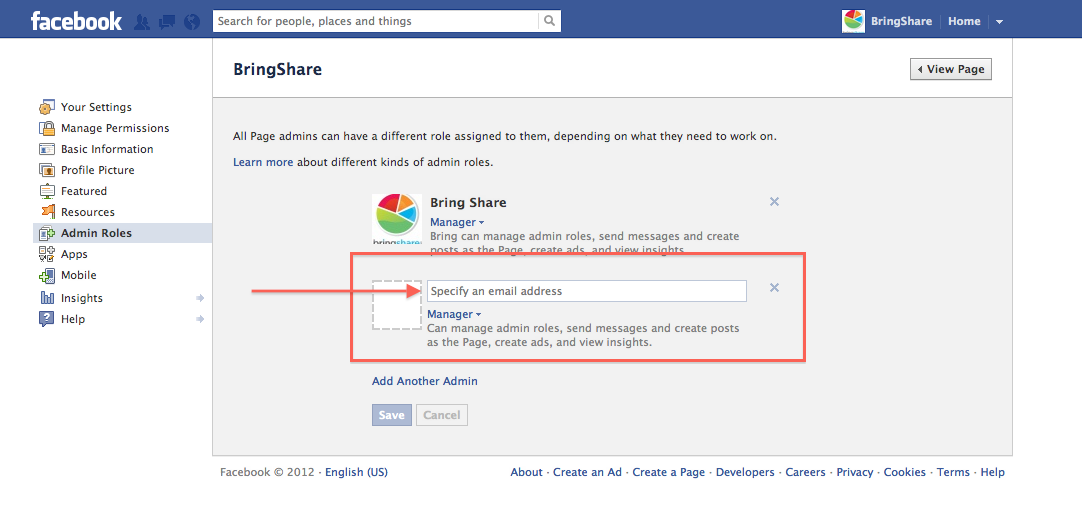
Task: Open Learn more link
Action: click(263, 162)
